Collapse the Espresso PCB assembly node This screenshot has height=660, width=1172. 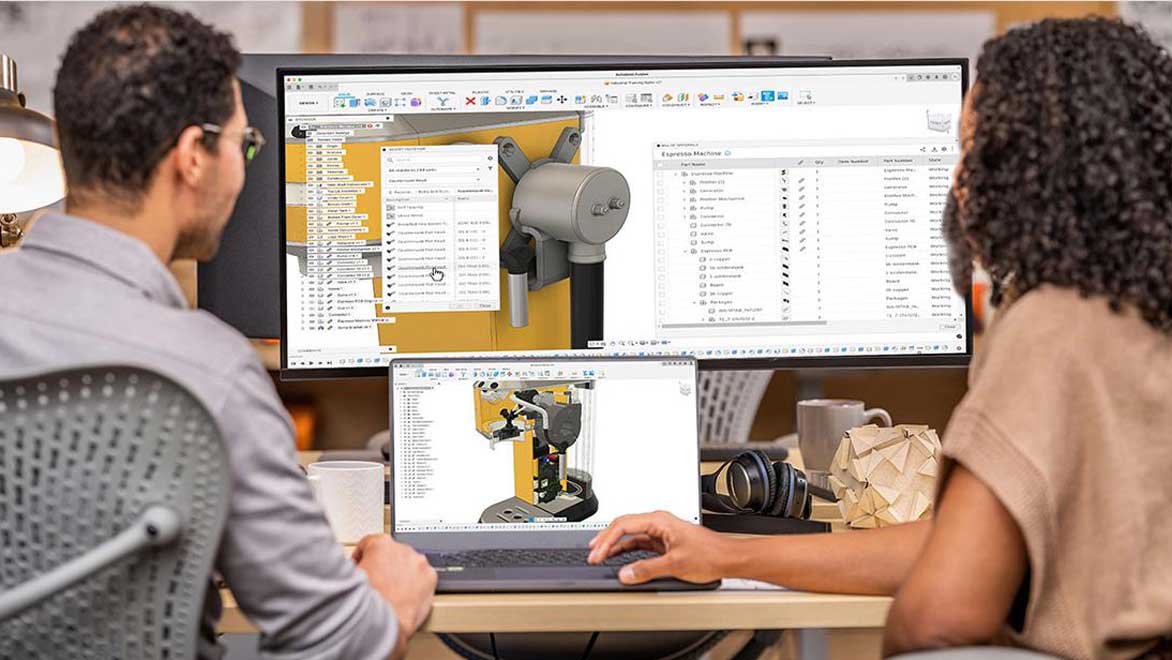click(x=684, y=250)
